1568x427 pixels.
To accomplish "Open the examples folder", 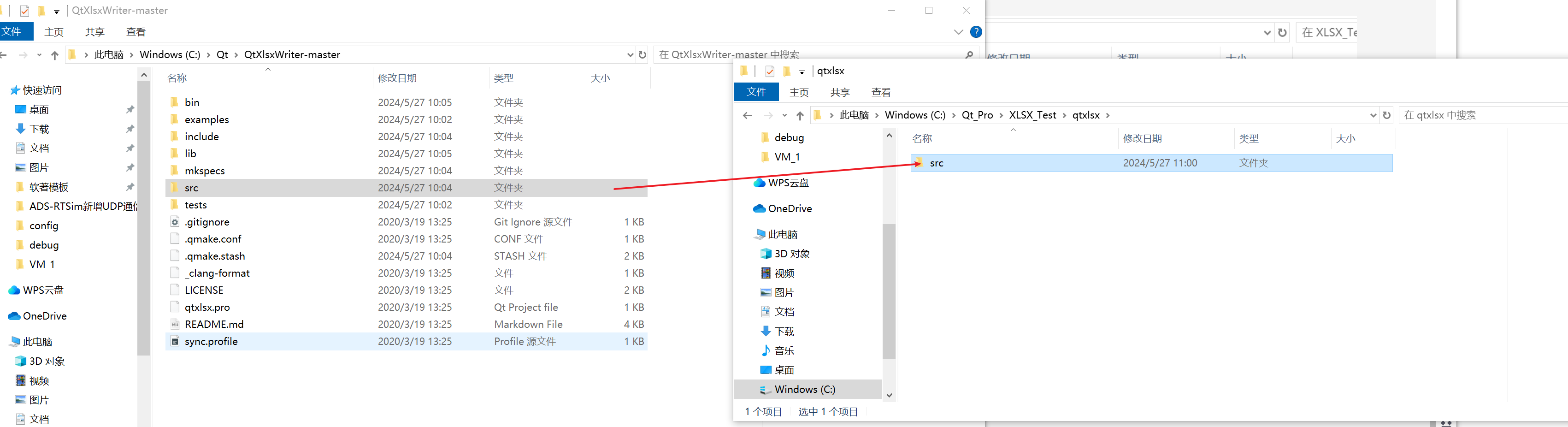I will pyautogui.click(x=206, y=119).
